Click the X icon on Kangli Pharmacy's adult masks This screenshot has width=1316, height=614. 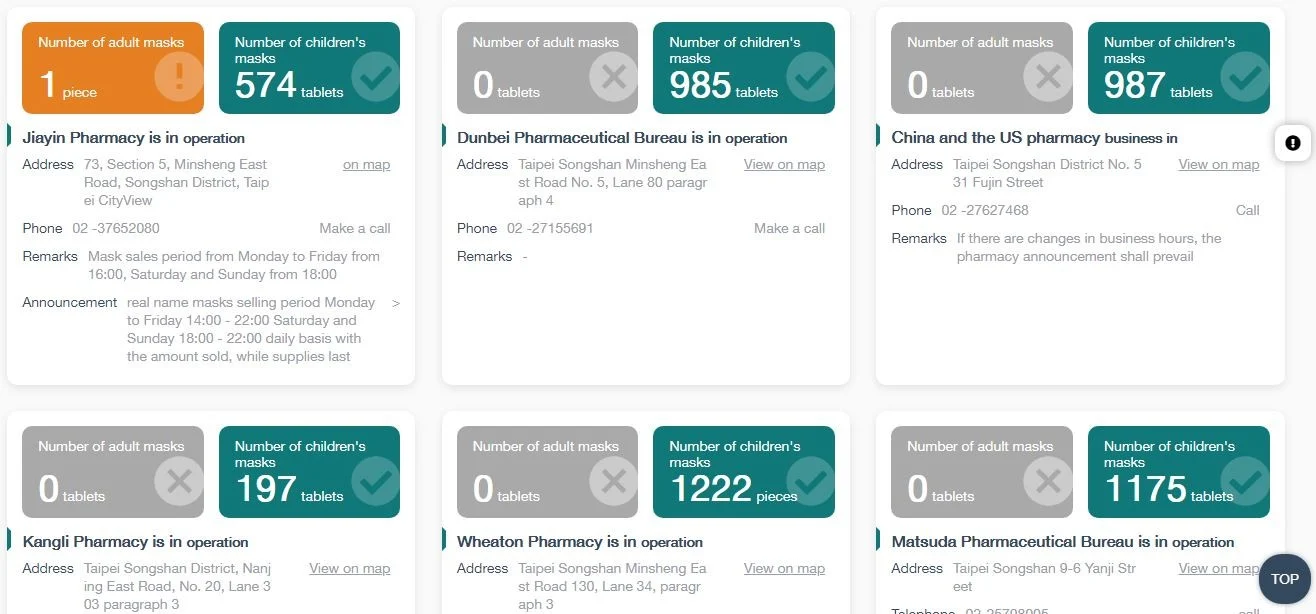tap(180, 481)
